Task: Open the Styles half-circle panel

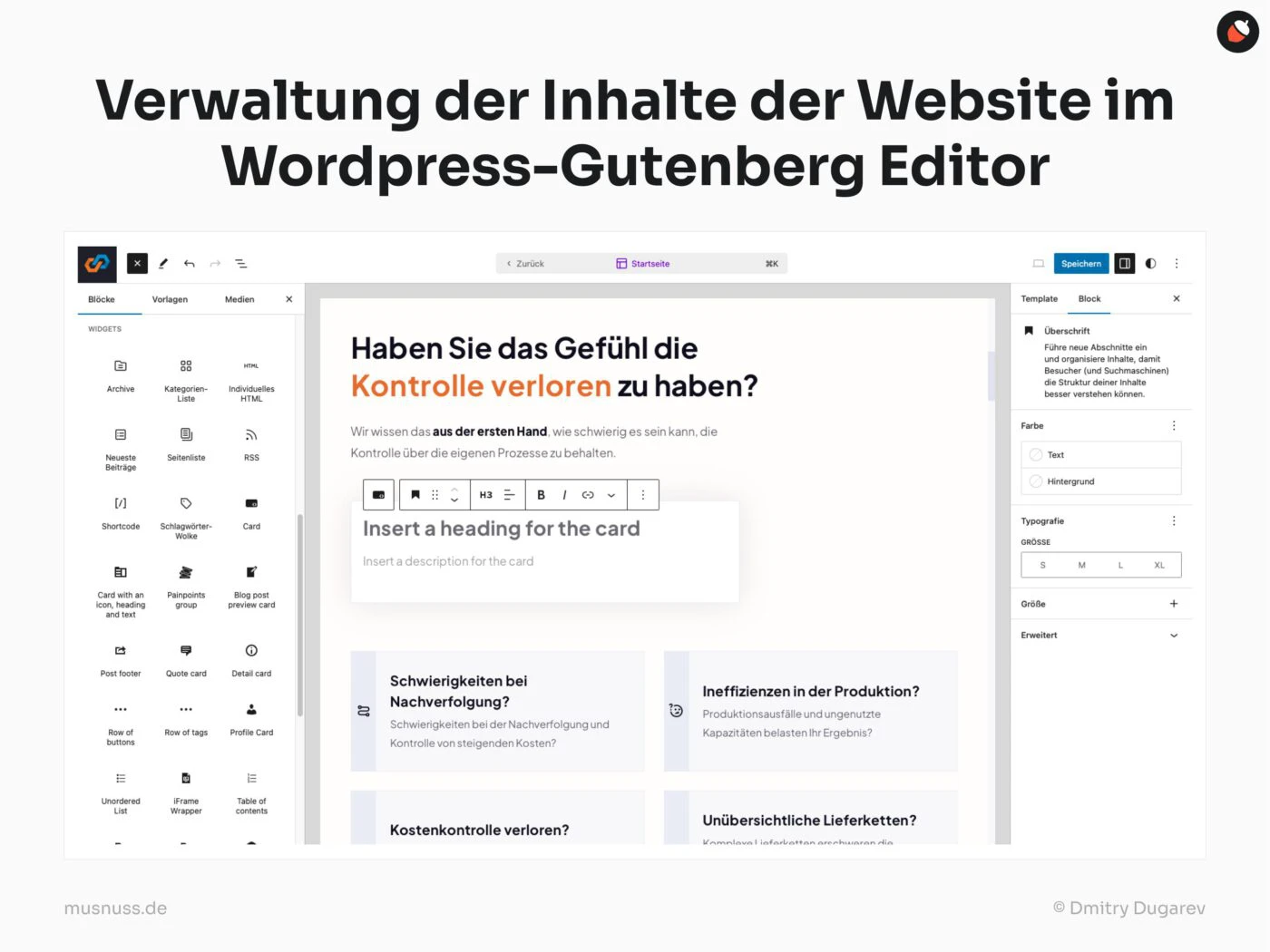Action: 1151,264
